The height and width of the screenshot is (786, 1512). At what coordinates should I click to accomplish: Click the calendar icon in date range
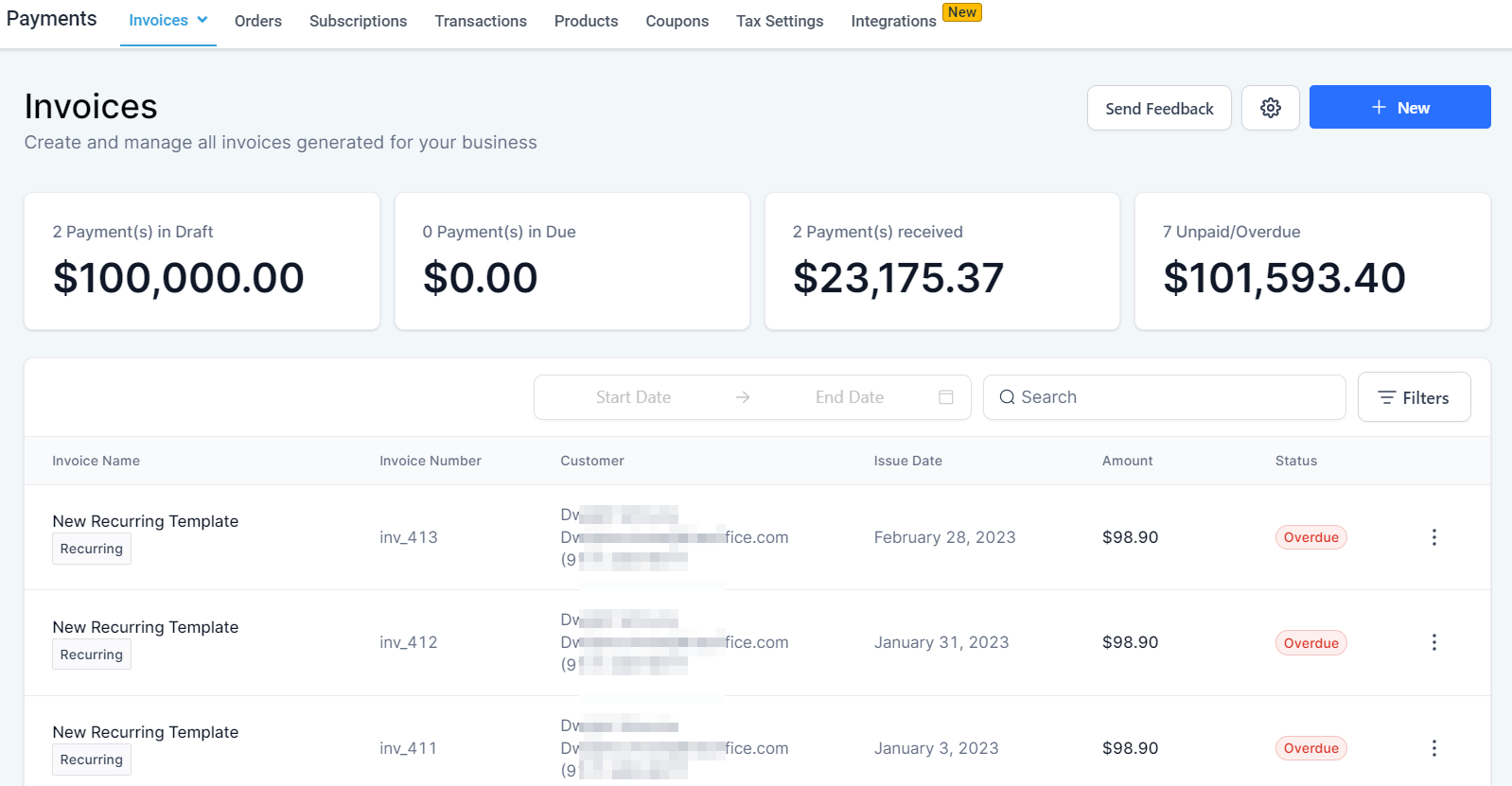click(945, 397)
